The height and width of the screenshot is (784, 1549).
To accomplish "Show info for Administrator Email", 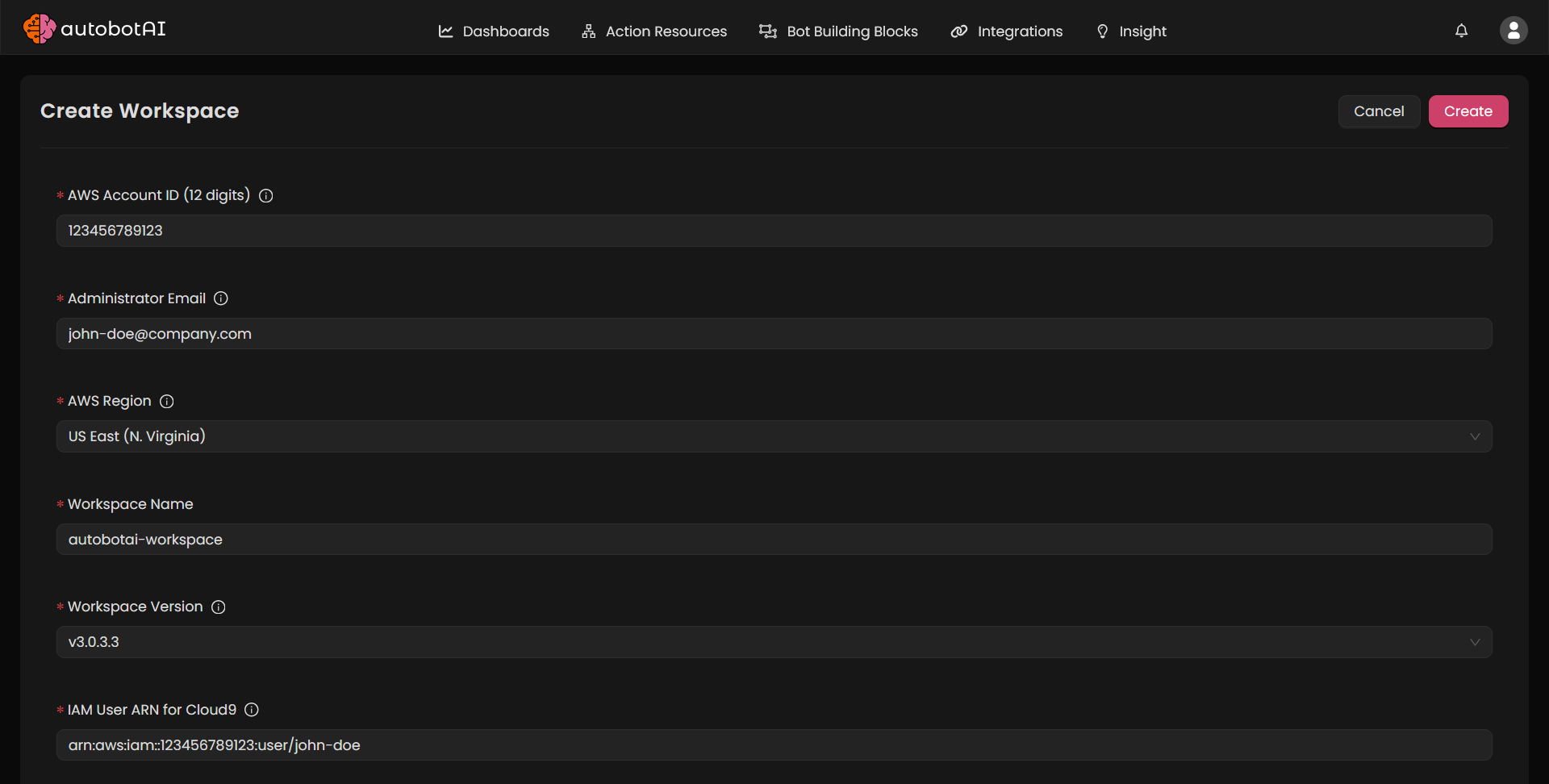I will 221,298.
